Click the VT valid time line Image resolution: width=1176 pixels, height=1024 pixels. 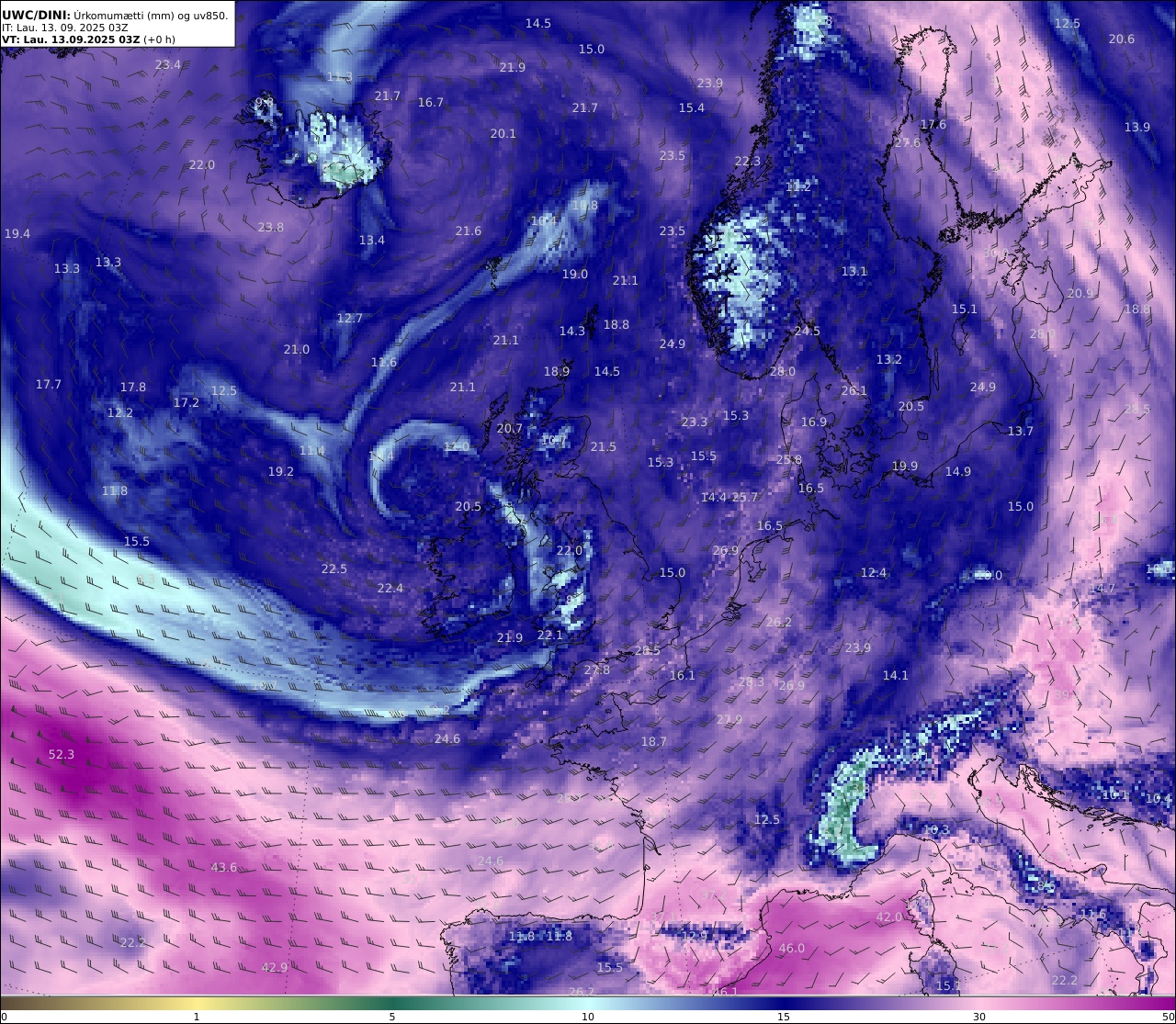(x=88, y=39)
